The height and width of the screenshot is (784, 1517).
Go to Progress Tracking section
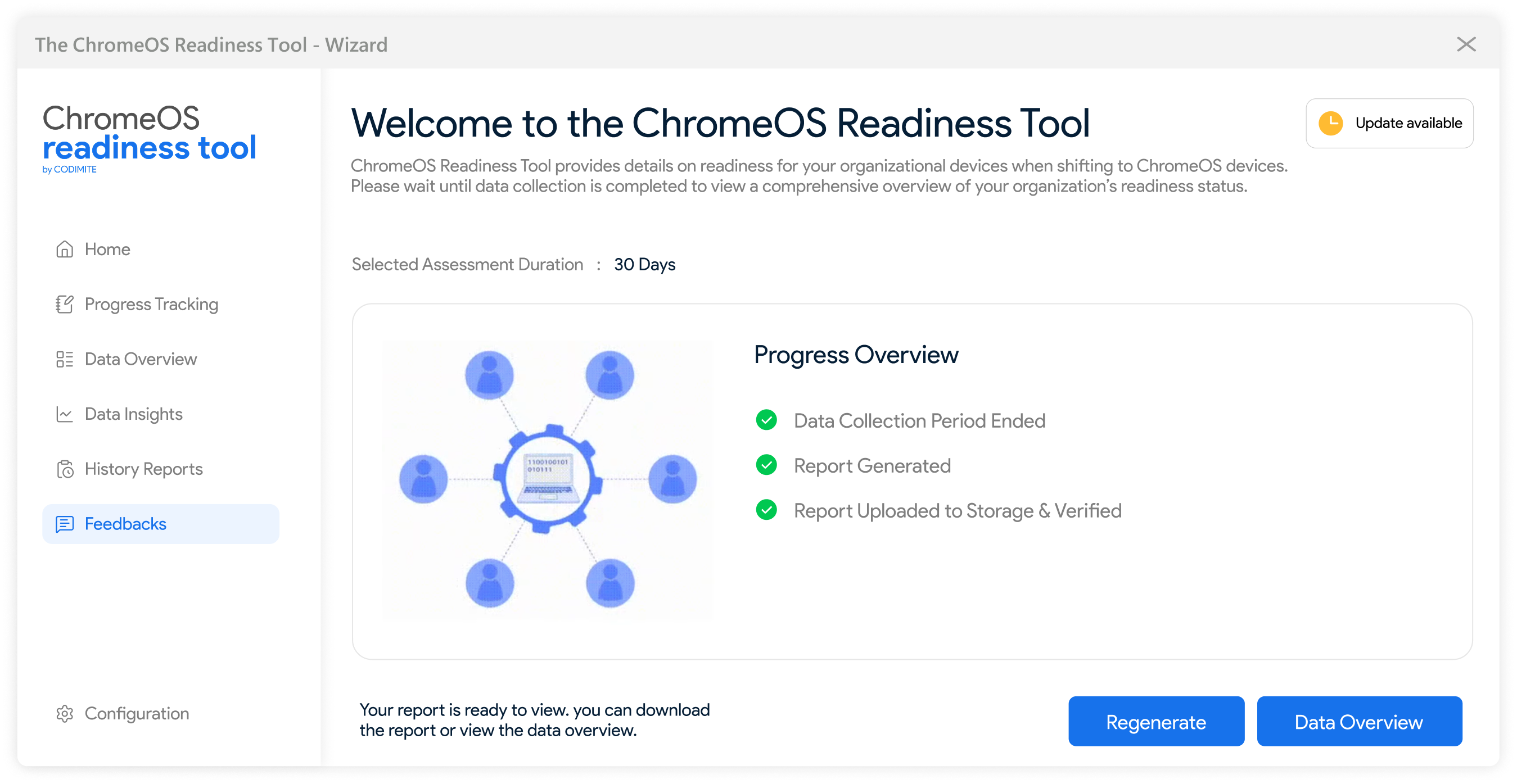click(x=151, y=304)
